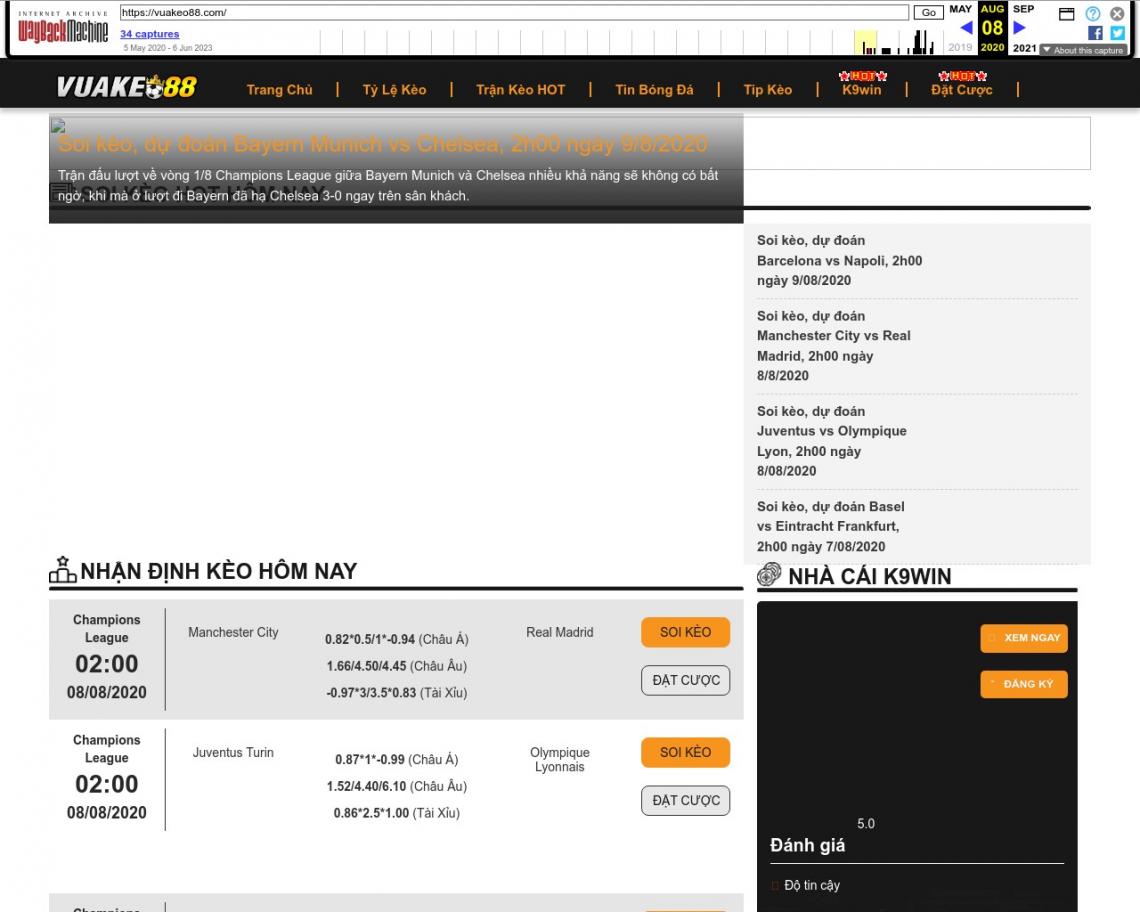Jump to the 2019 year in the timeline

[x=960, y=47]
